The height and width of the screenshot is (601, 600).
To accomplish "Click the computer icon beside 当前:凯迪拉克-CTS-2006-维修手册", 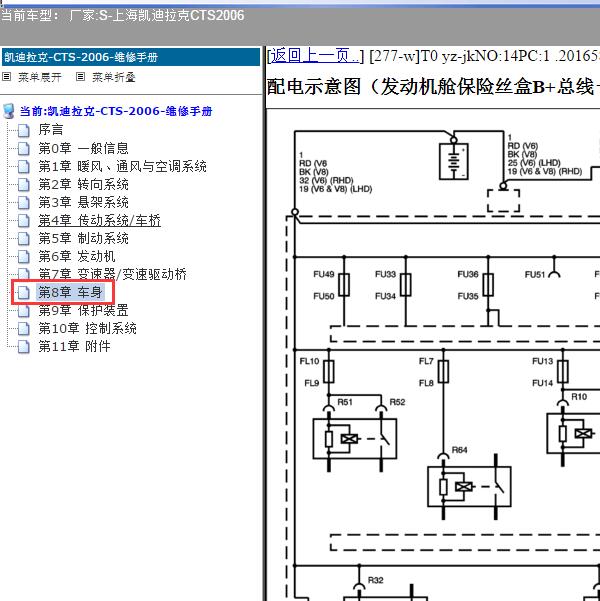I will coord(8,111).
